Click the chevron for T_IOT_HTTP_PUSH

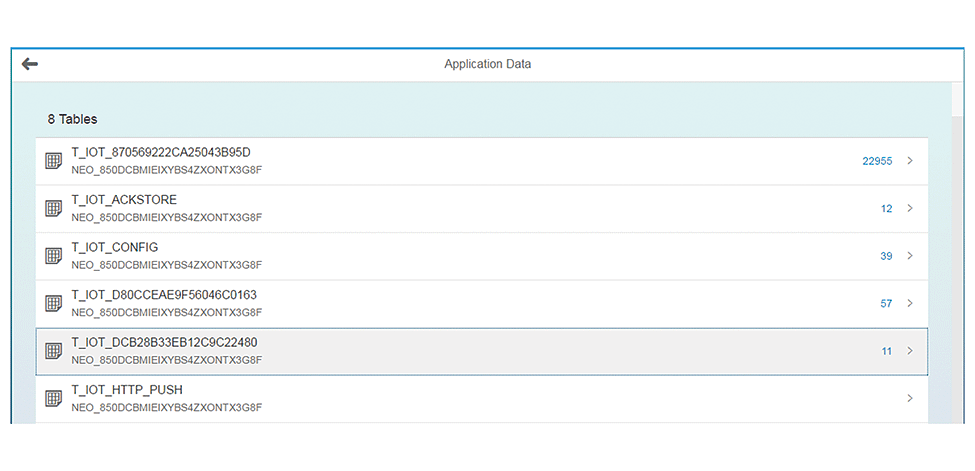pos(909,398)
